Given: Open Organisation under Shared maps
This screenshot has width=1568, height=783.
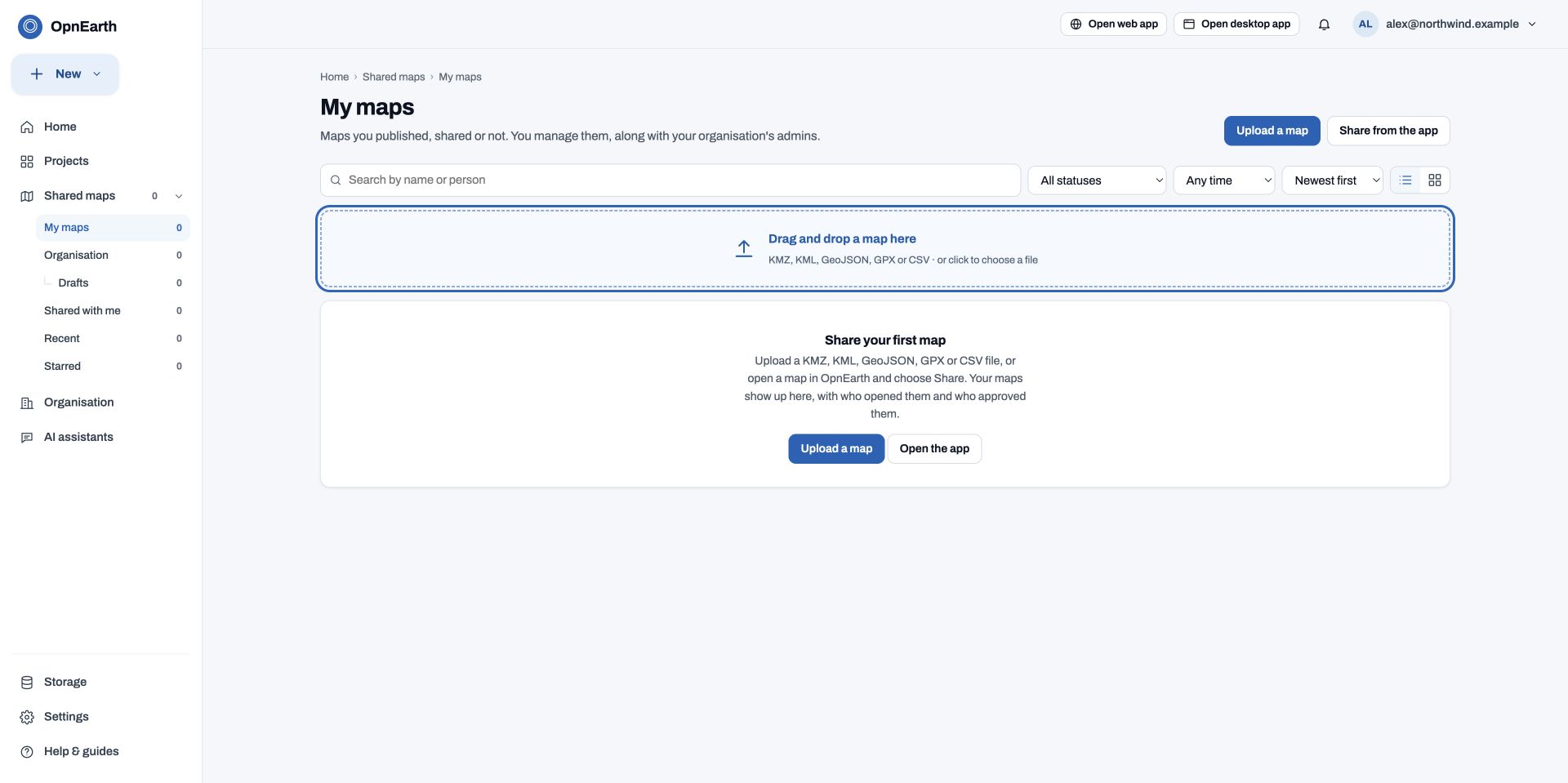Looking at the screenshot, I should click(x=113, y=256).
